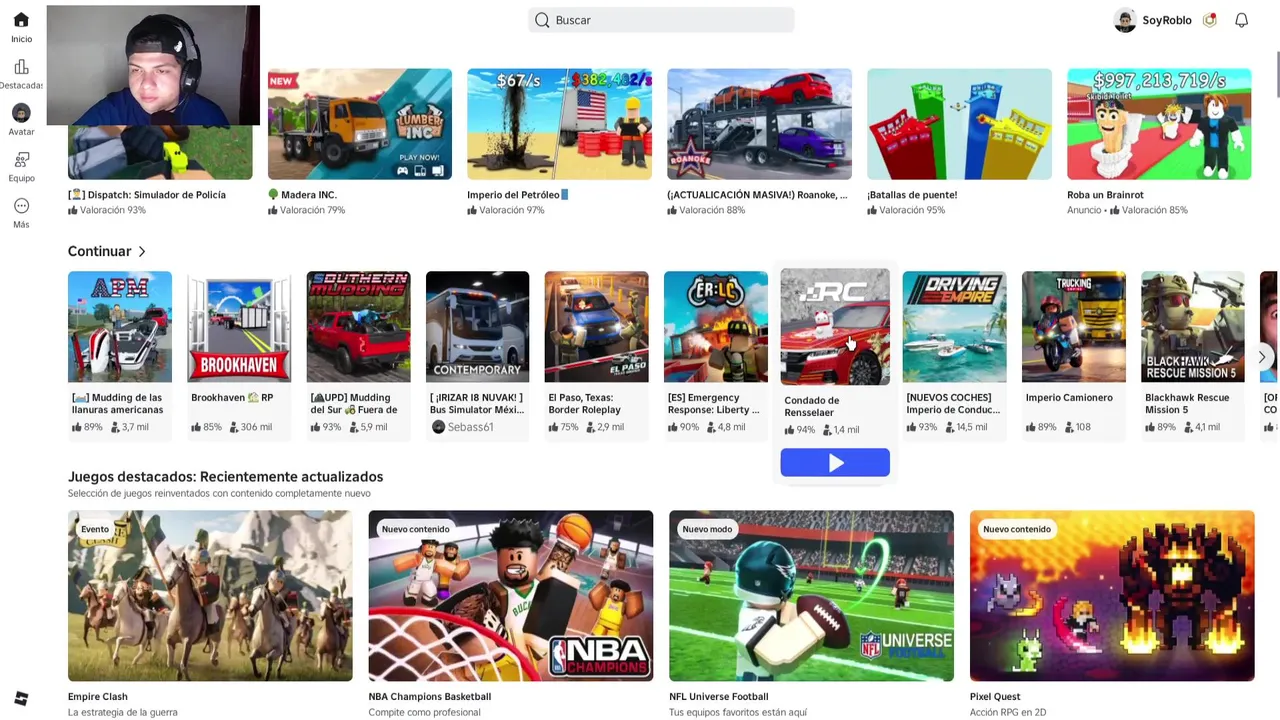The width and height of the screenshot is (1280, 720).
Task: Click the SoyRoblo profile avatar
Action: click(x=1125, y=20)
